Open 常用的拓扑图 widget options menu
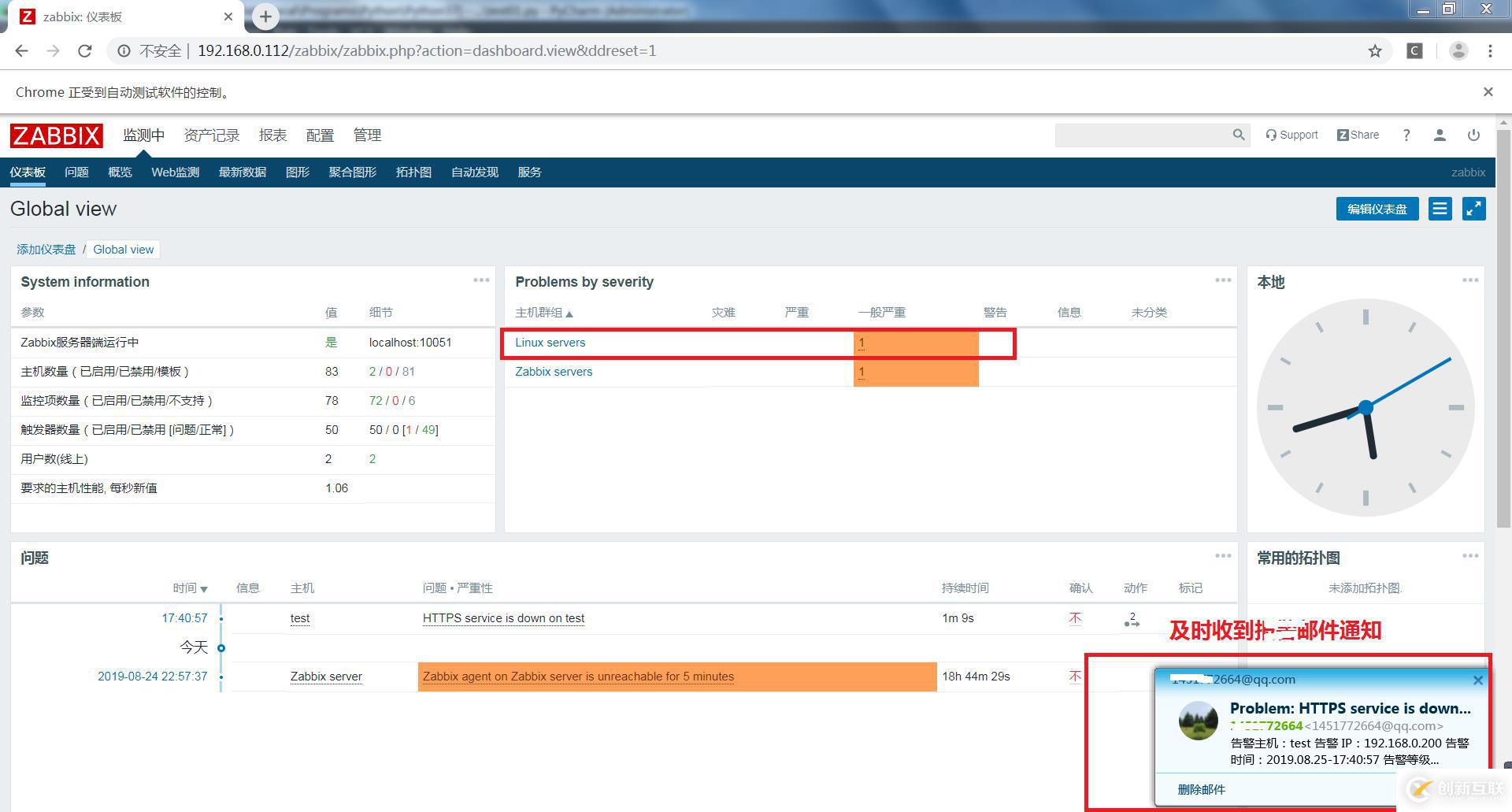Viewport: 1512px width, 812px height. point(1470,556)
